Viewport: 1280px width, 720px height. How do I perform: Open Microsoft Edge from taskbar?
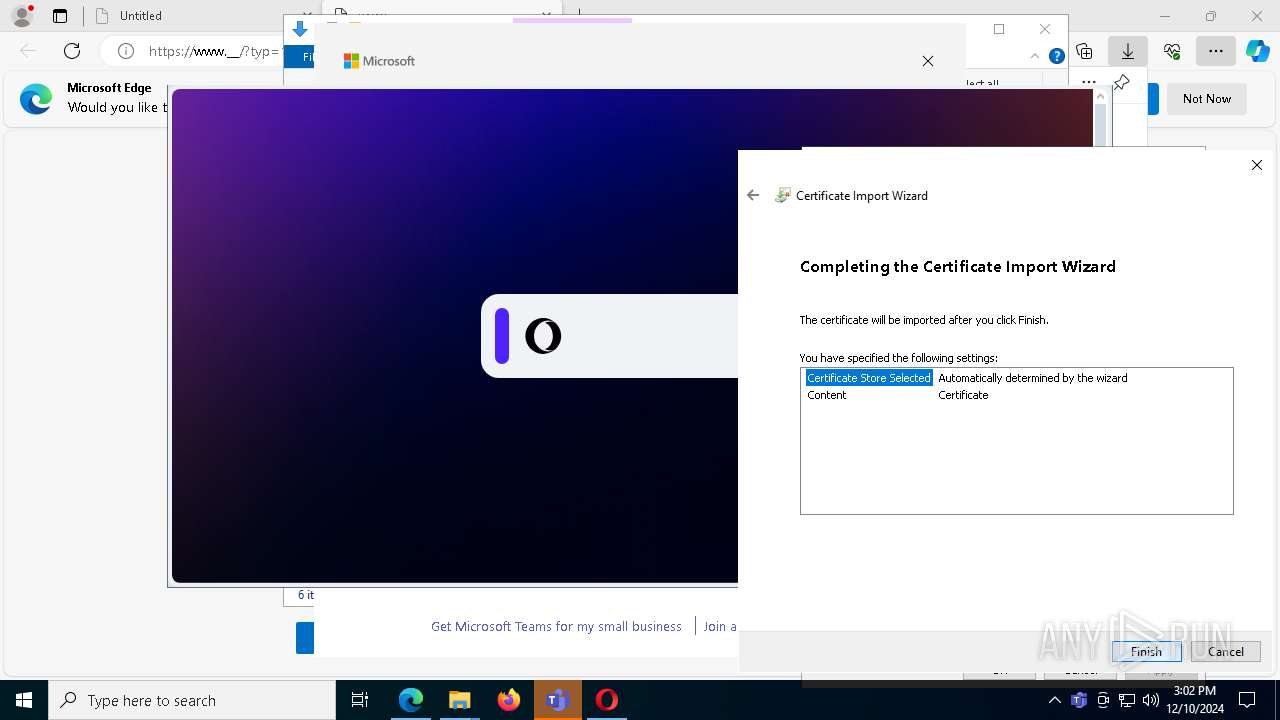pos(411,700)
